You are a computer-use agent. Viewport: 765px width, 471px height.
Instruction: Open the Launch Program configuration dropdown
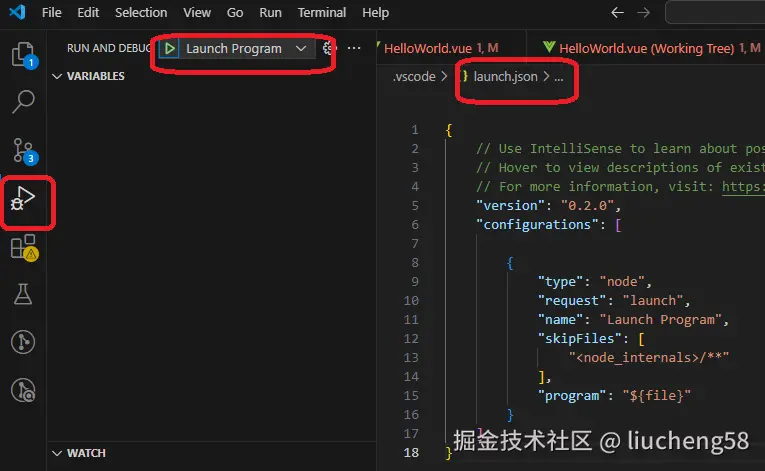click(246, 48)
